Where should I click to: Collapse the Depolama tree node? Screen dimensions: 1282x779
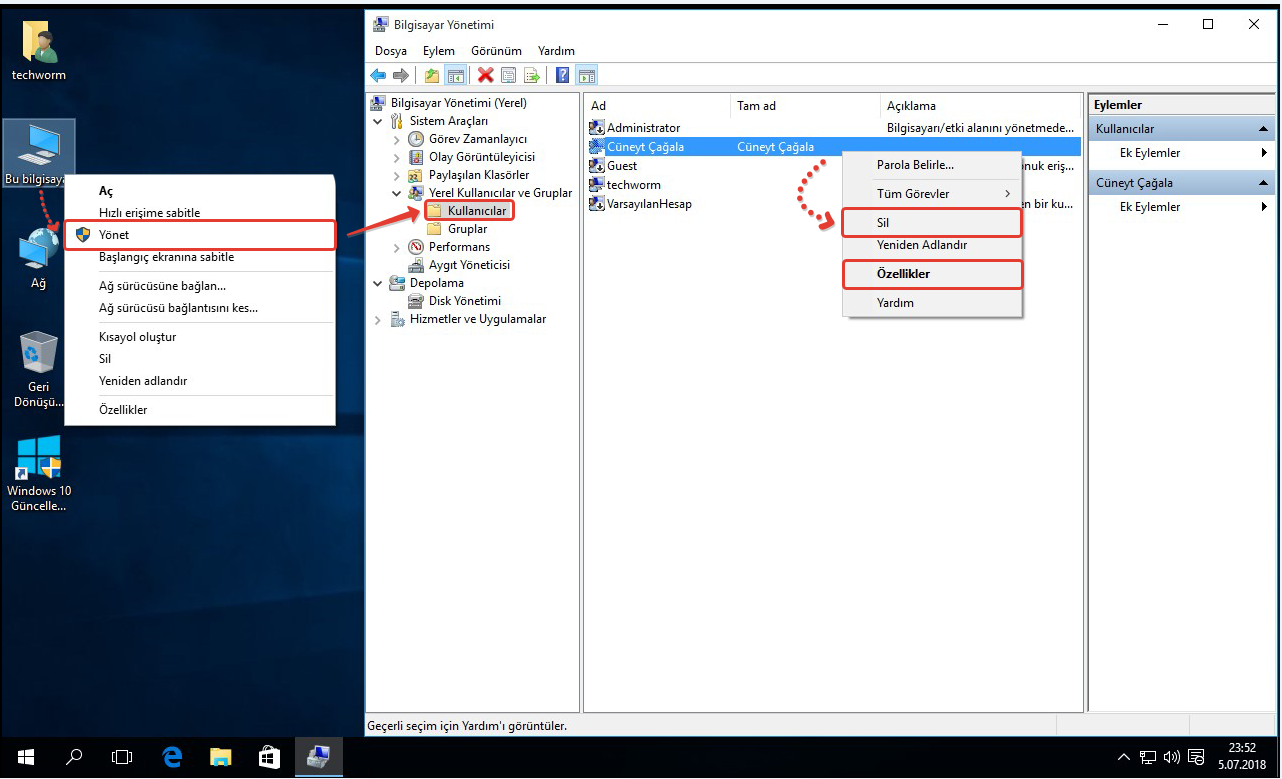[x=378, y=283]
